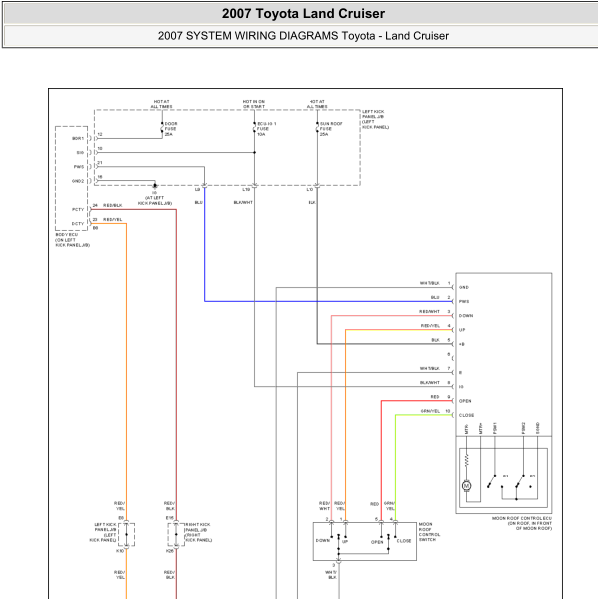Click the 'PWS' terminal label on Body ECU
The height and width of the screenshot is (599, 598).
click(79, 167)
